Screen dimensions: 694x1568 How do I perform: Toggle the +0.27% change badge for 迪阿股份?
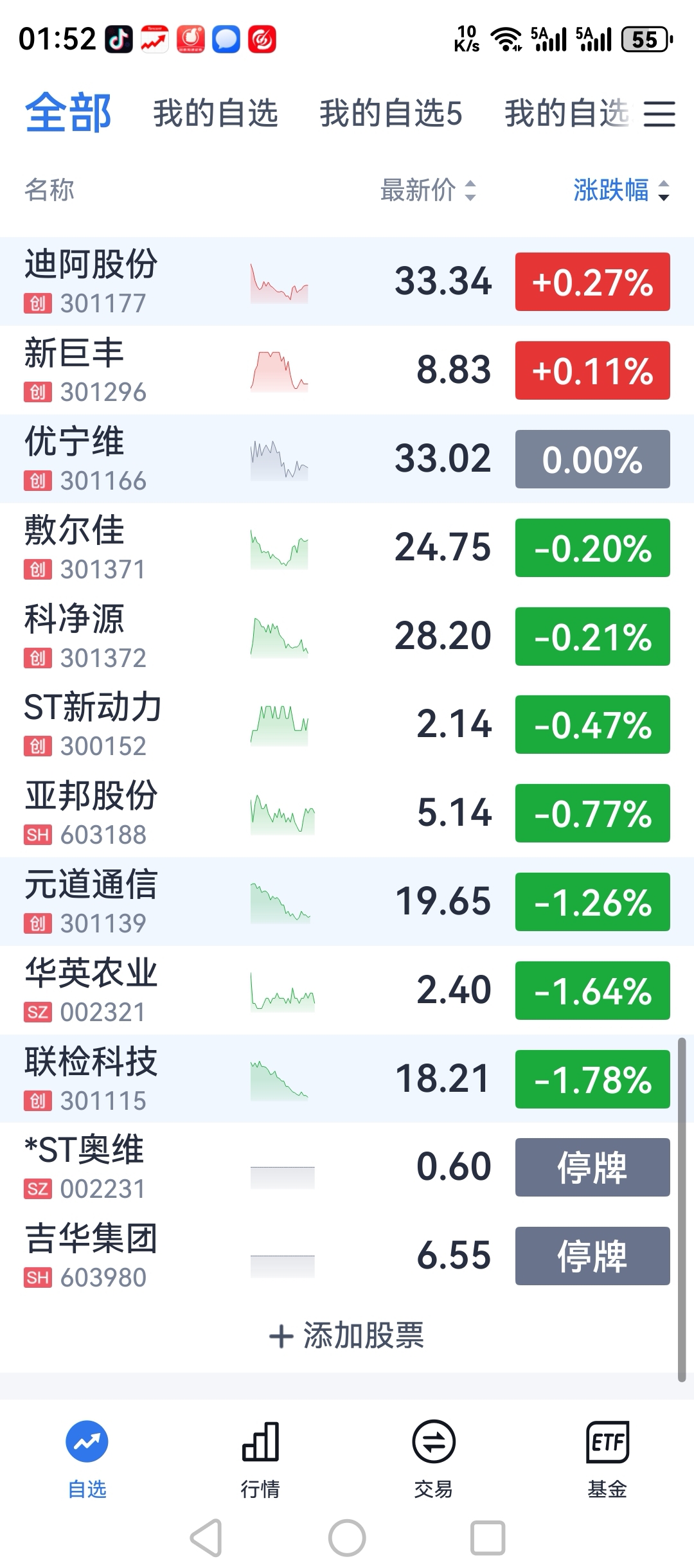point(592,281)
